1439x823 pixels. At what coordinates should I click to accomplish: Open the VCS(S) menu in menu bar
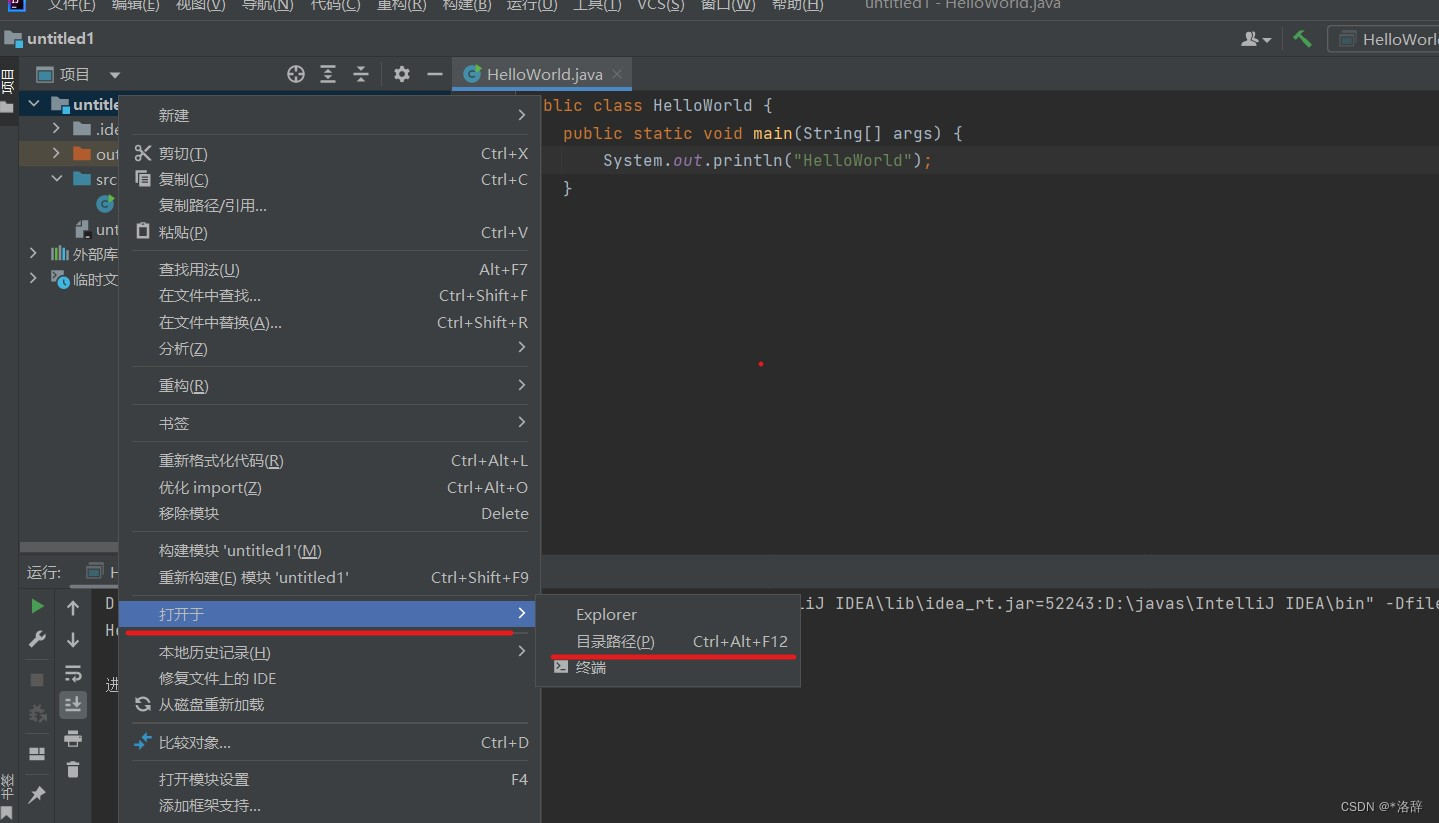[x=661, y=5]
